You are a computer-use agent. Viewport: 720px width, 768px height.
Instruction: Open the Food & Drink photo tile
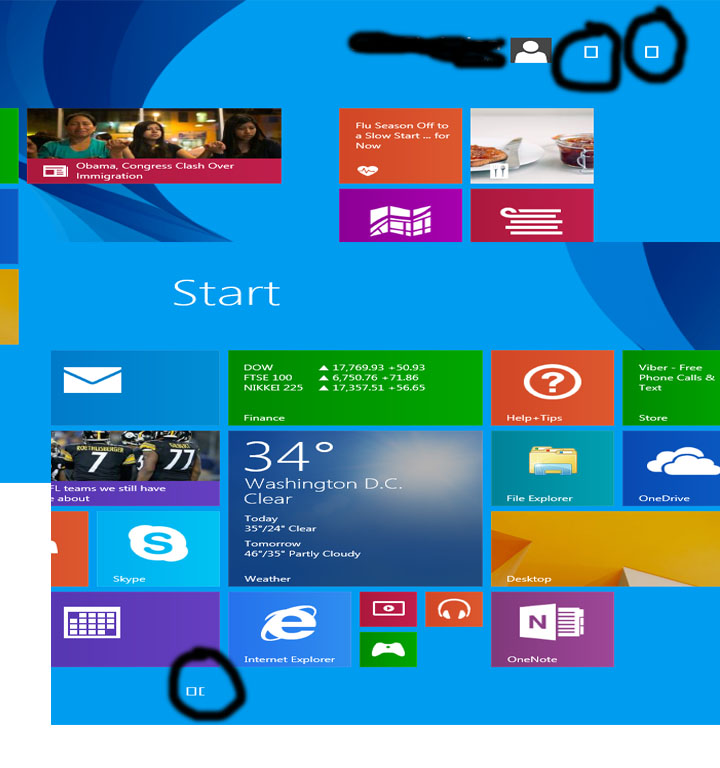[x=532, y=146]
